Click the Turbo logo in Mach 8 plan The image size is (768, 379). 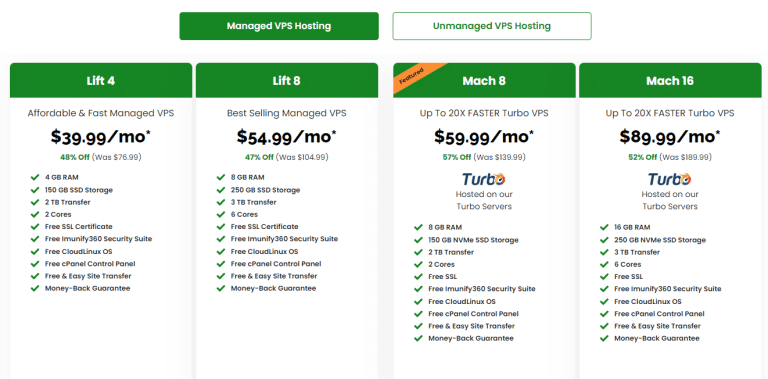pos(484,179)
